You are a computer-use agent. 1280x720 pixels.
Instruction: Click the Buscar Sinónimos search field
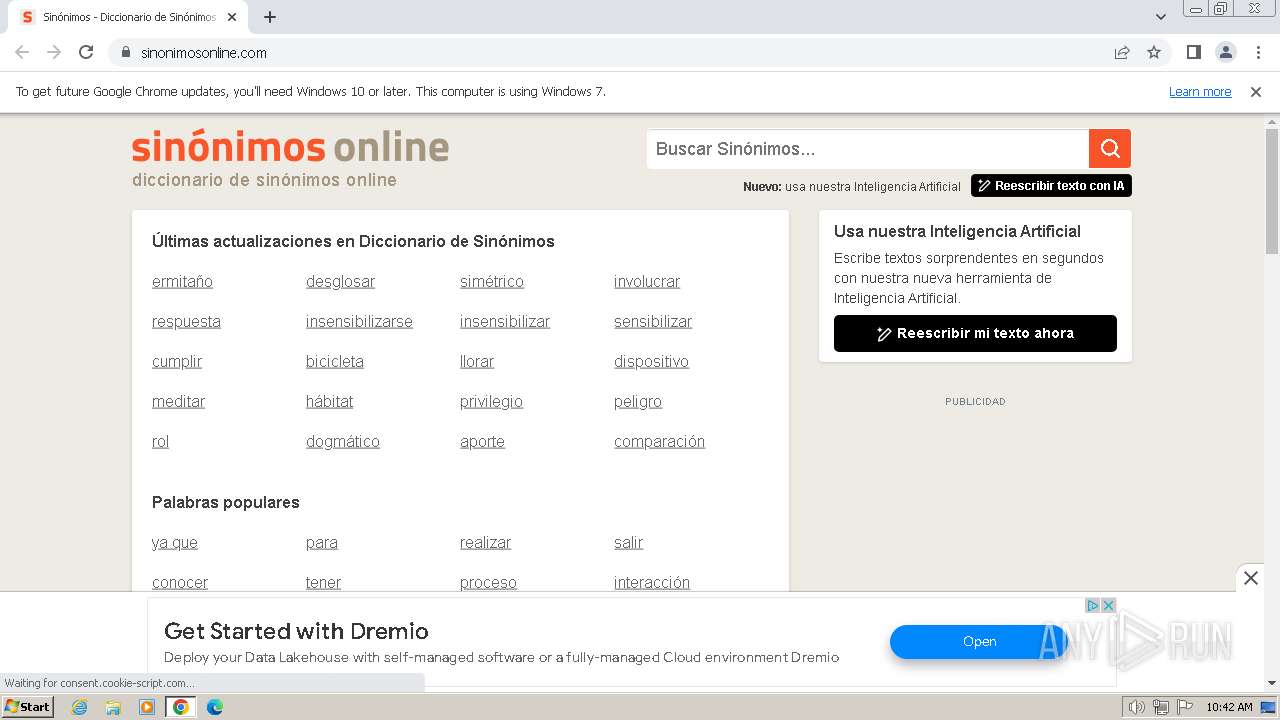tap(867, 149)
